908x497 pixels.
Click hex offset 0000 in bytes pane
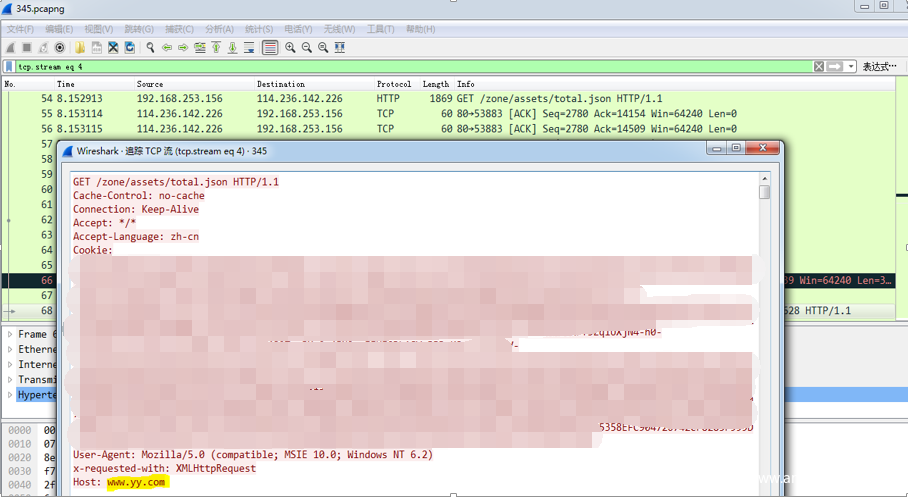(x=20, y=430)
